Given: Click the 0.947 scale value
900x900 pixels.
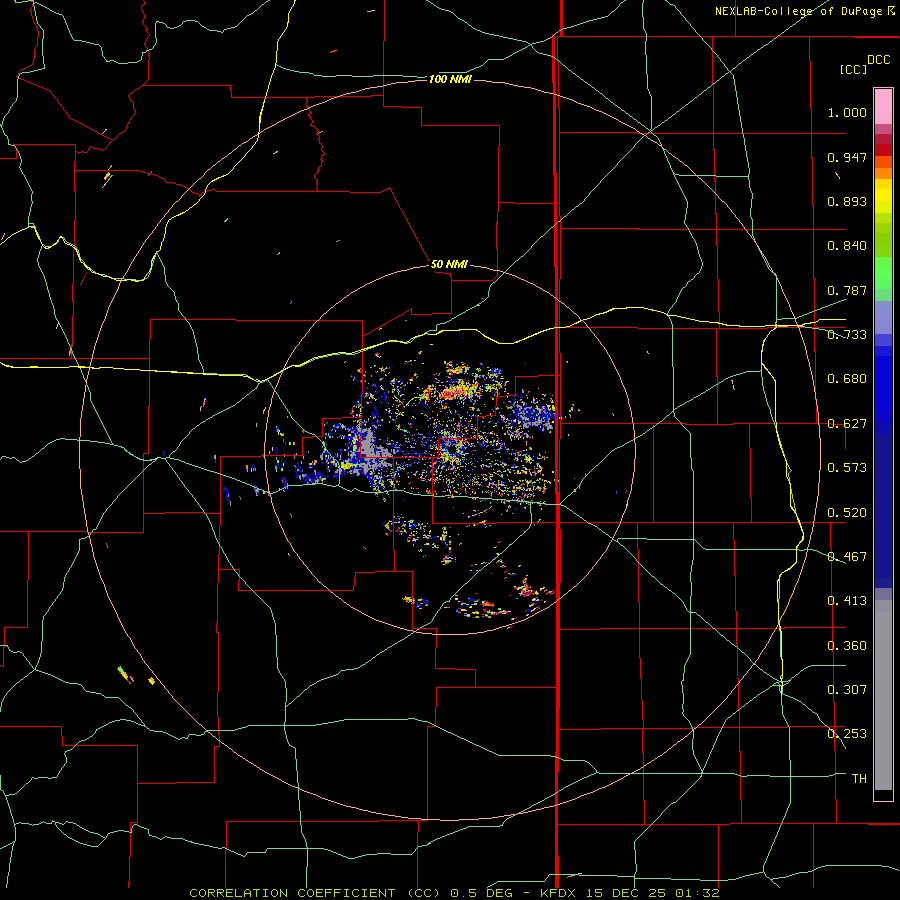Looking at the screenshot, I should (847, 157).
